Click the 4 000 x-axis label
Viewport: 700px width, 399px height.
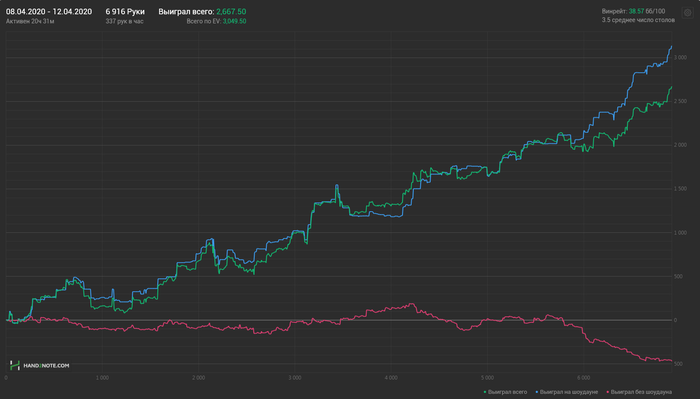point(391,378)
